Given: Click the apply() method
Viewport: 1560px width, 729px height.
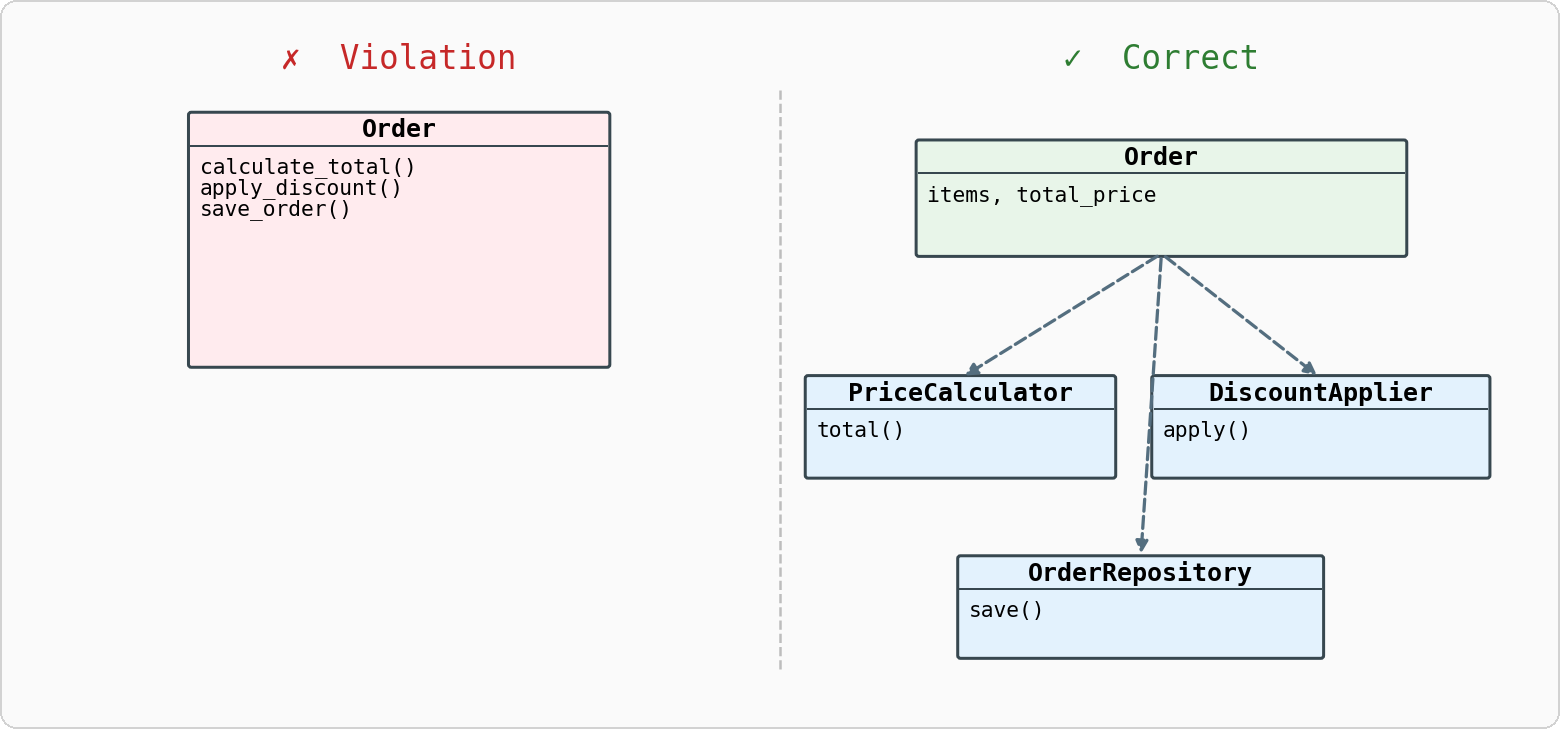Looking at the screenshot, I should (1206, 430).
